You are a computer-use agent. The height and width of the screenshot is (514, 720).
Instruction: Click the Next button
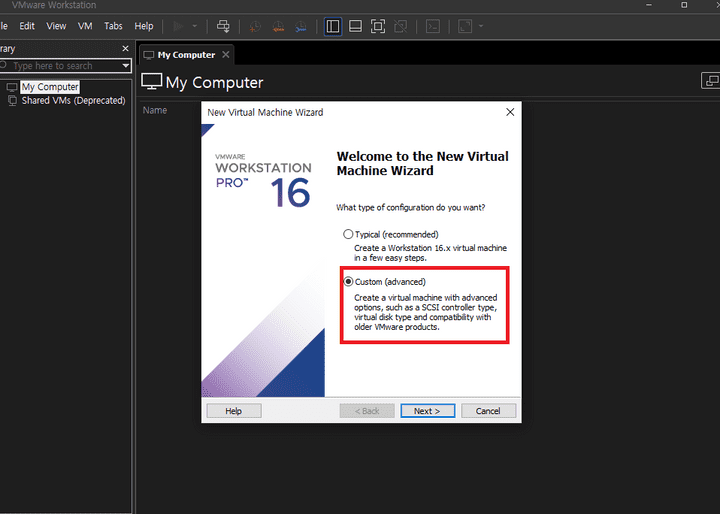click(428, 411)
